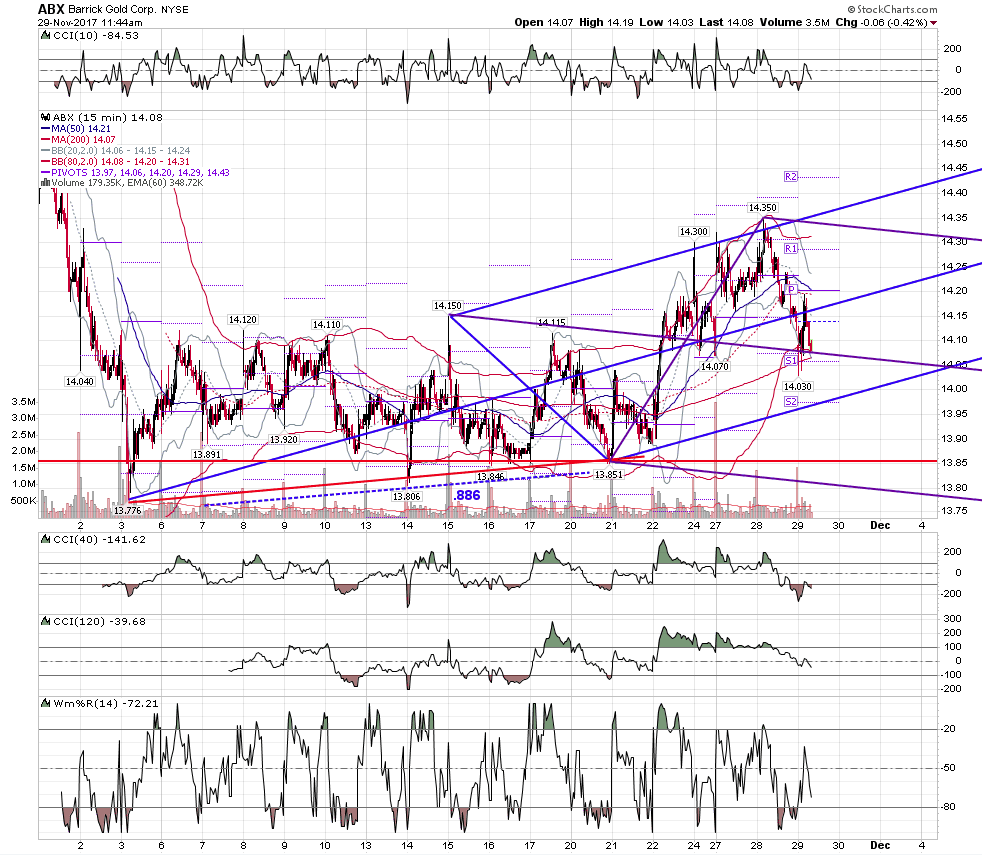The image size is (982, 855).
Task: Select the 13.851 price annotation
Action: [609, 475]
